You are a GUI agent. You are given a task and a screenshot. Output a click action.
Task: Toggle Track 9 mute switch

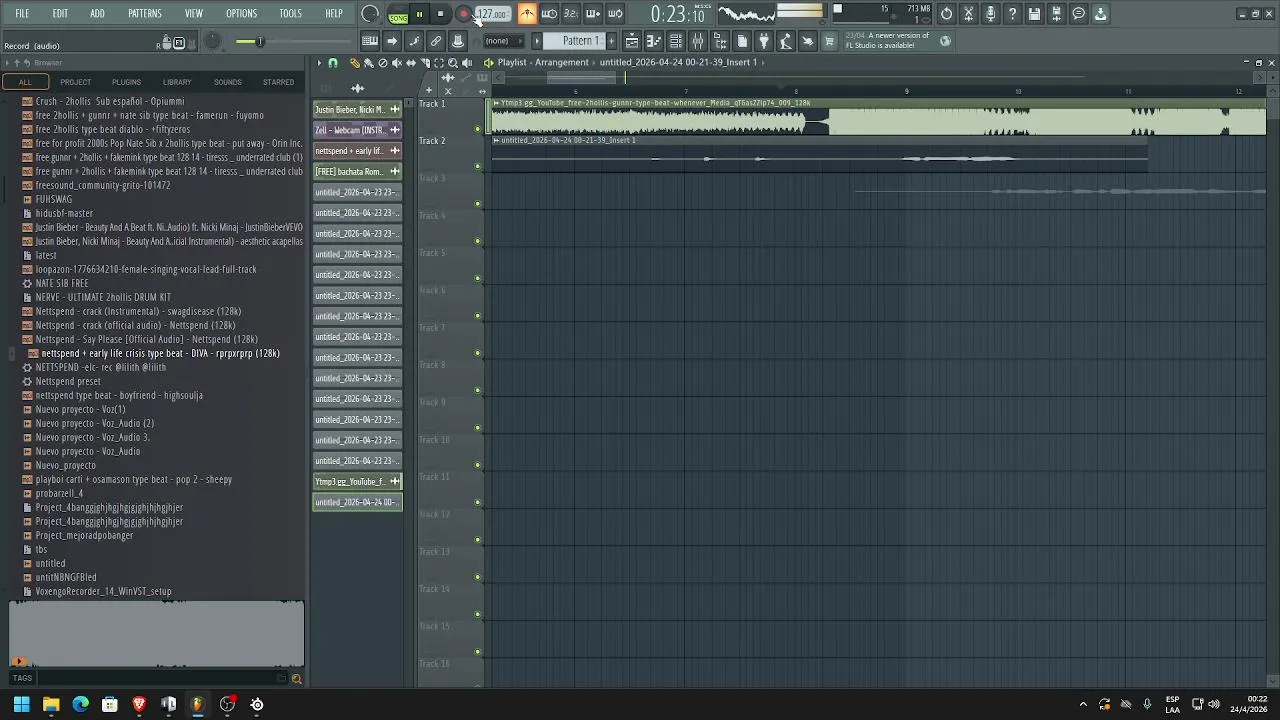478,428
